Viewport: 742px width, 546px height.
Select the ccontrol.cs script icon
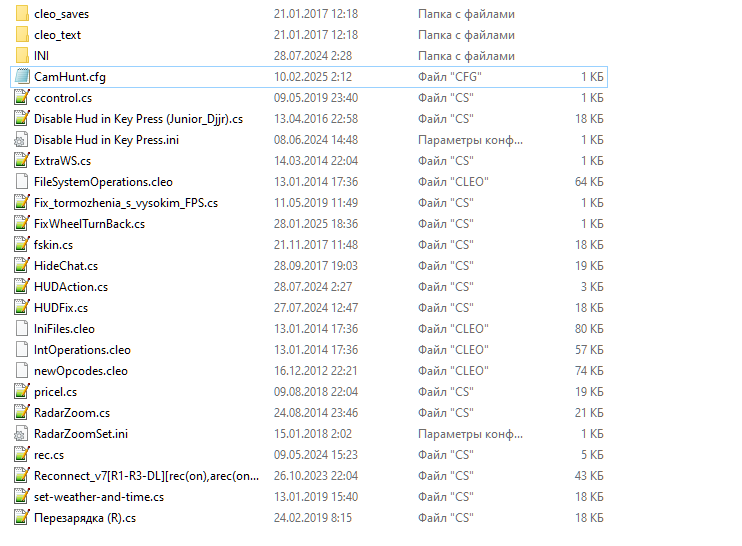22,98
